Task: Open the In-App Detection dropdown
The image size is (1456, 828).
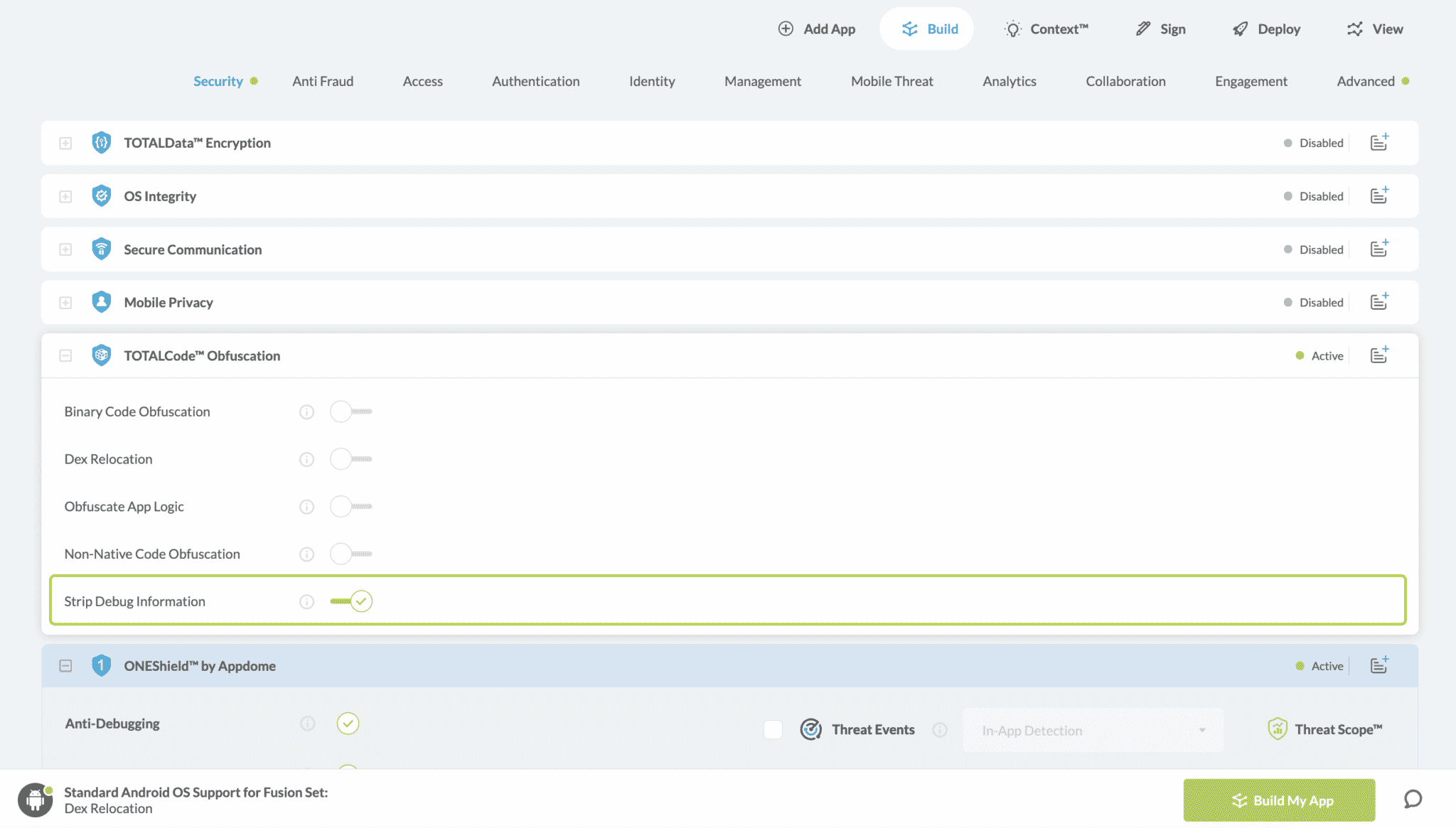Action: click(x=1093, y=730)
